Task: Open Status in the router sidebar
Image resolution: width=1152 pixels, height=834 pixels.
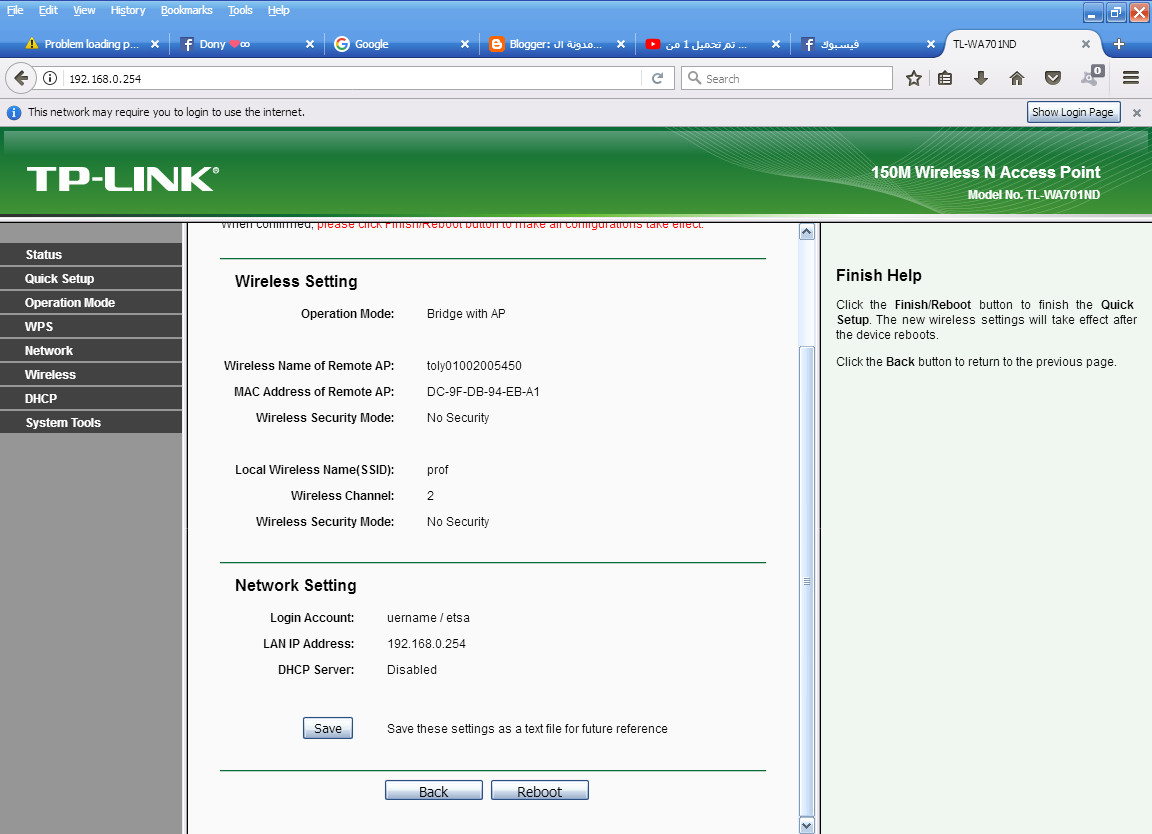Action: click(x=90, y=254)
